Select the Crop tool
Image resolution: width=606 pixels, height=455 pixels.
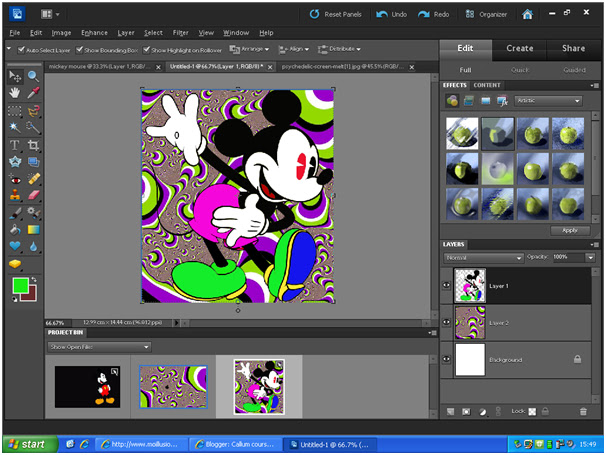tap(33, 145)
